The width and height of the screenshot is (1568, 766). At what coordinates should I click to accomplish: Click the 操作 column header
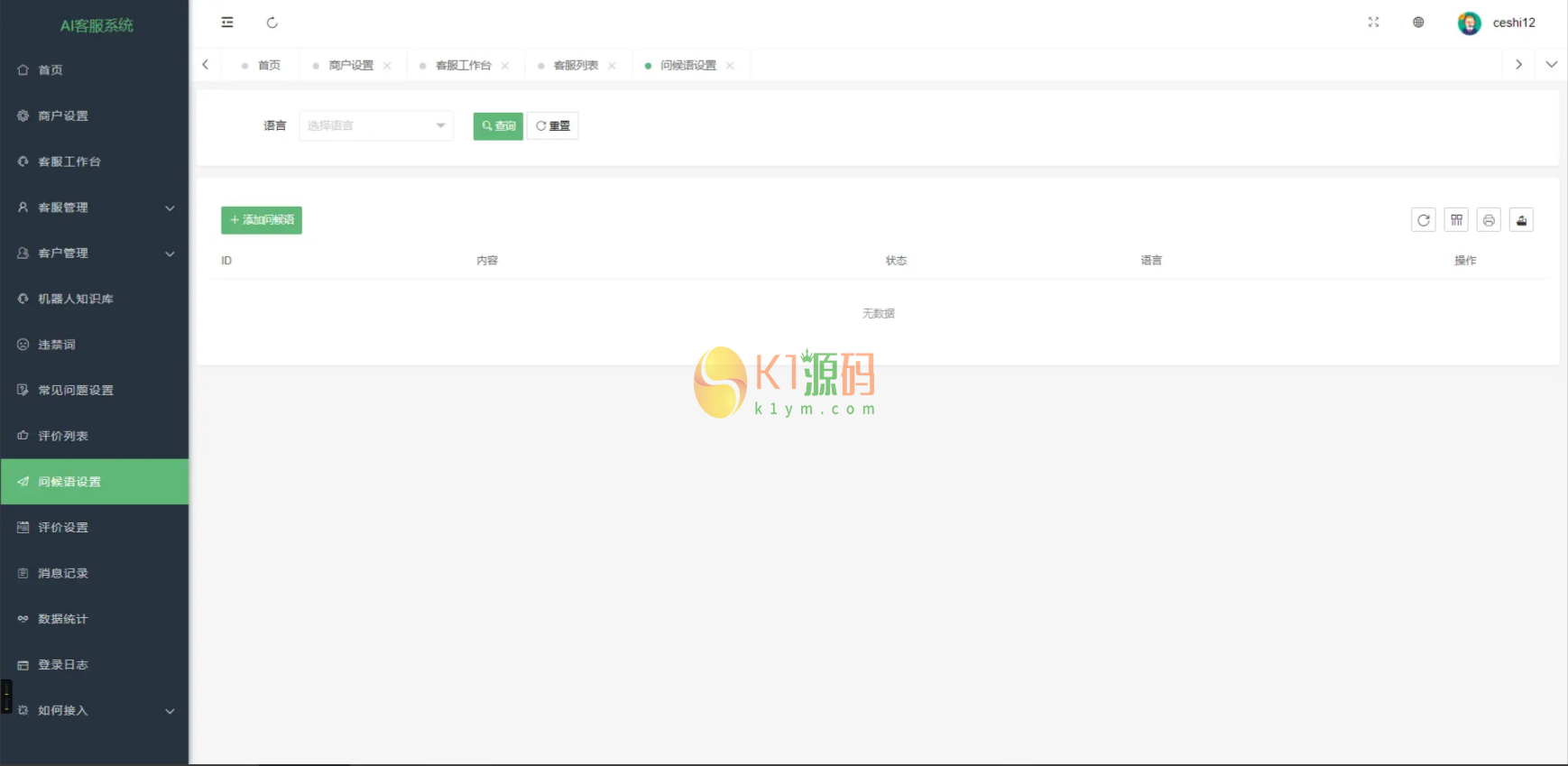click(1465, 261)
